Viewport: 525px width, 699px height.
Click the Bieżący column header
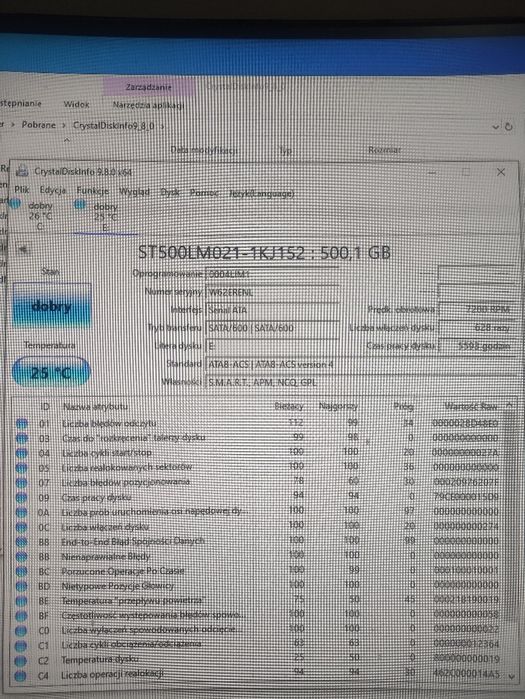(289, 406)
